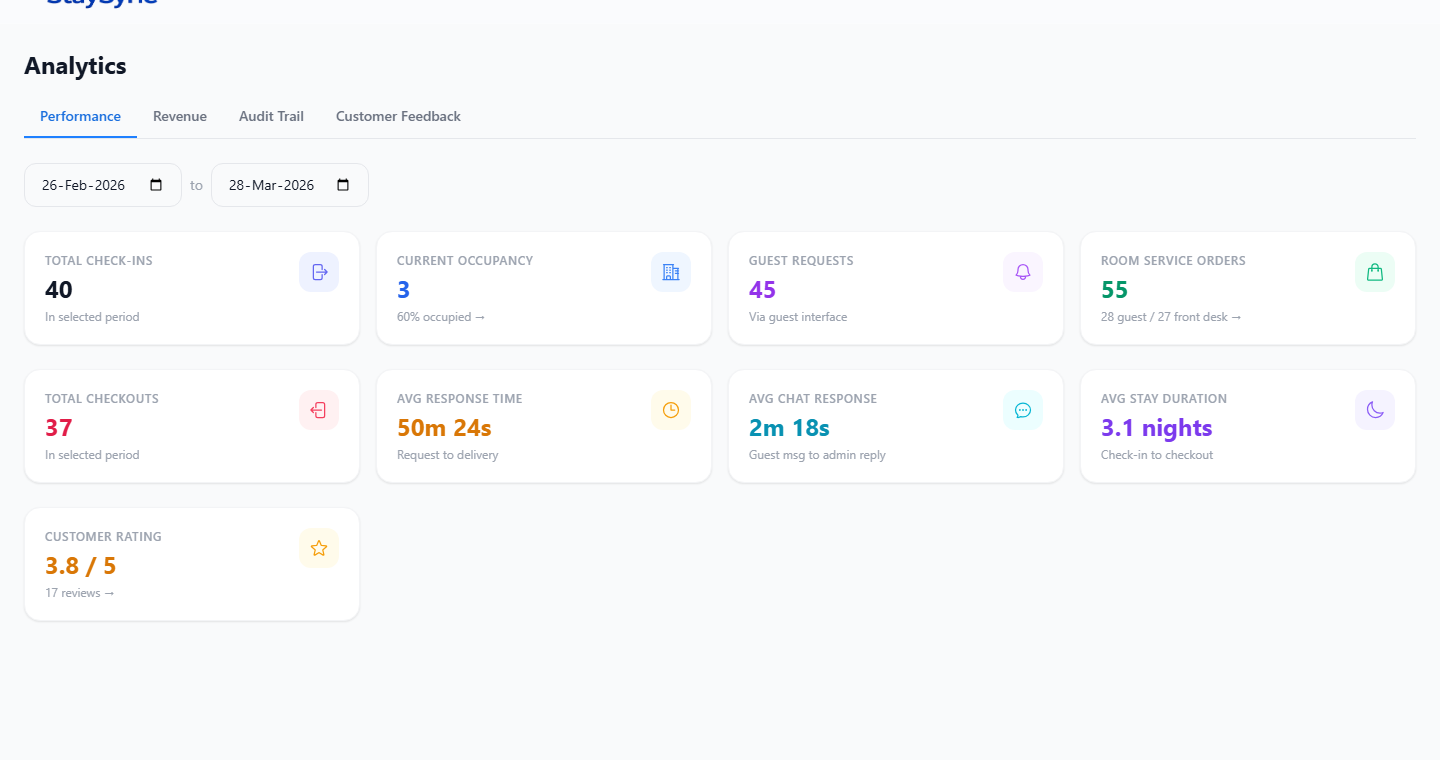Image resolution: width=1440 pixels, height=760 pixels.
Task: Click the shopping bag icon on Room Service Orders
Action: coord(1374,271)
